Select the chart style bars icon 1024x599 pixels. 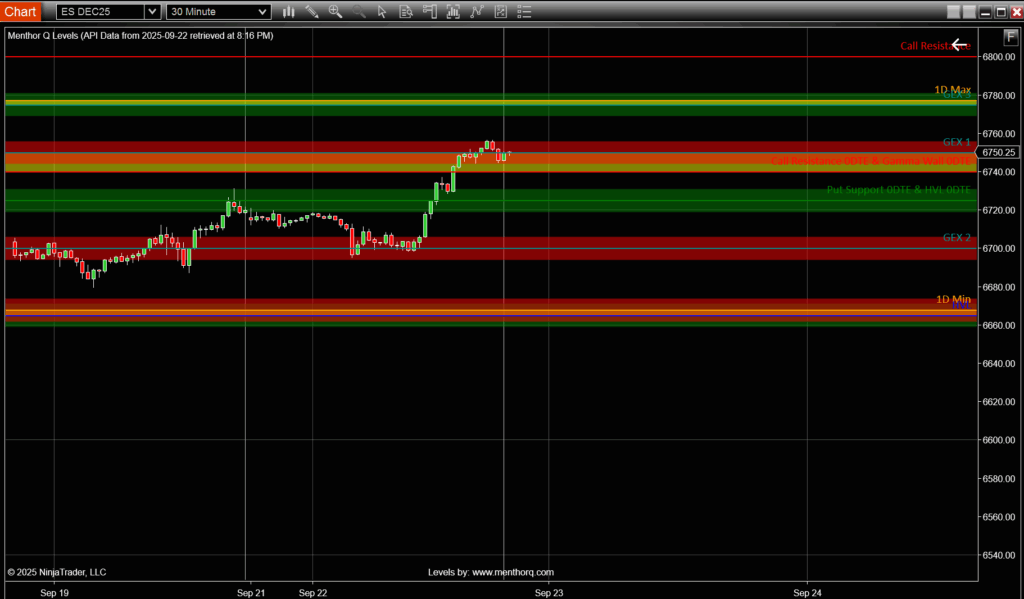[x=288, y=11]
